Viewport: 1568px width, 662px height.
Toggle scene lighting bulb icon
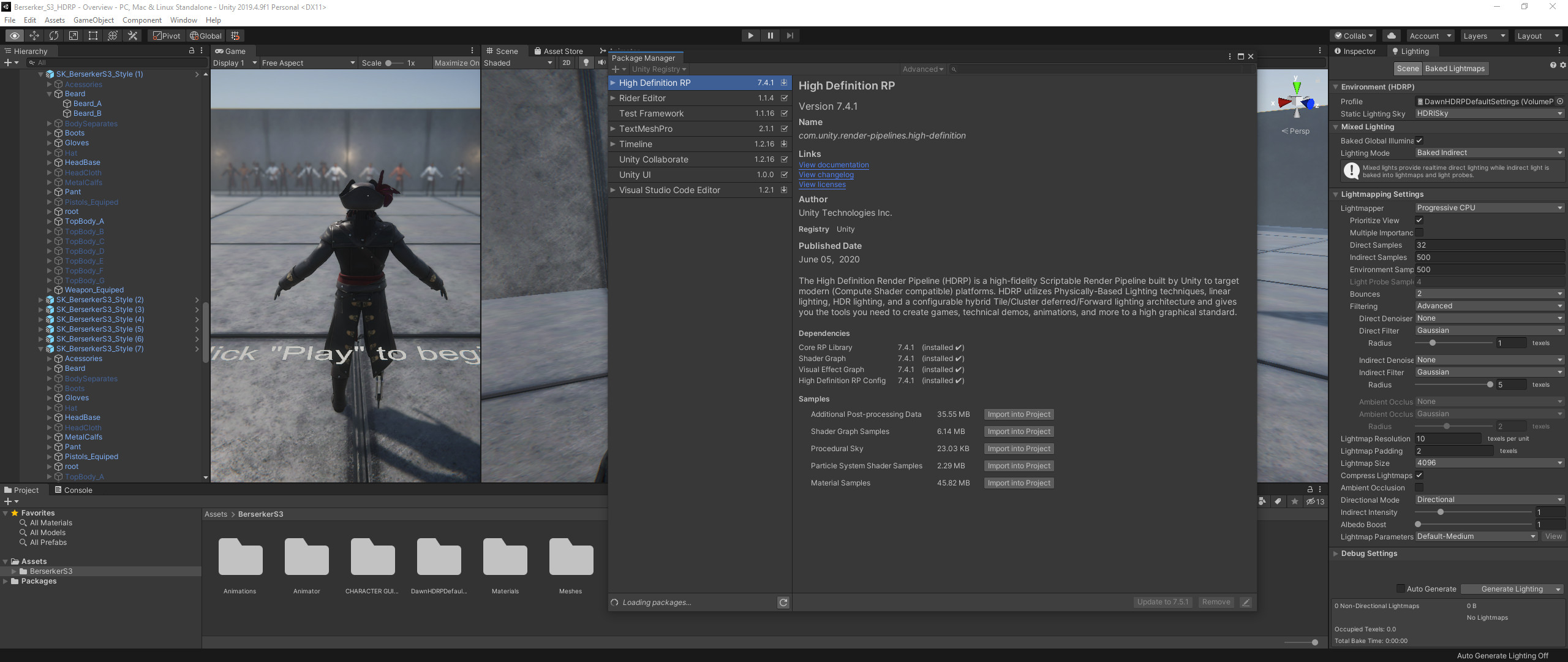586,63
